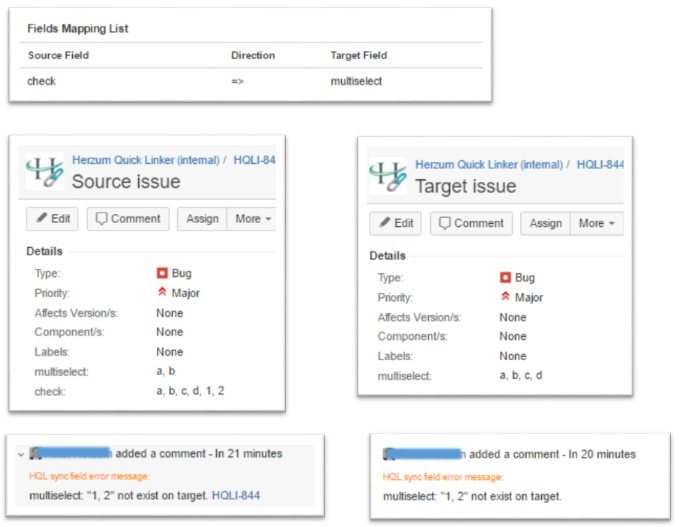Click the Major priority icon in Target issue
This screenshot has height=527, width=679.
(x=505, y=297)
